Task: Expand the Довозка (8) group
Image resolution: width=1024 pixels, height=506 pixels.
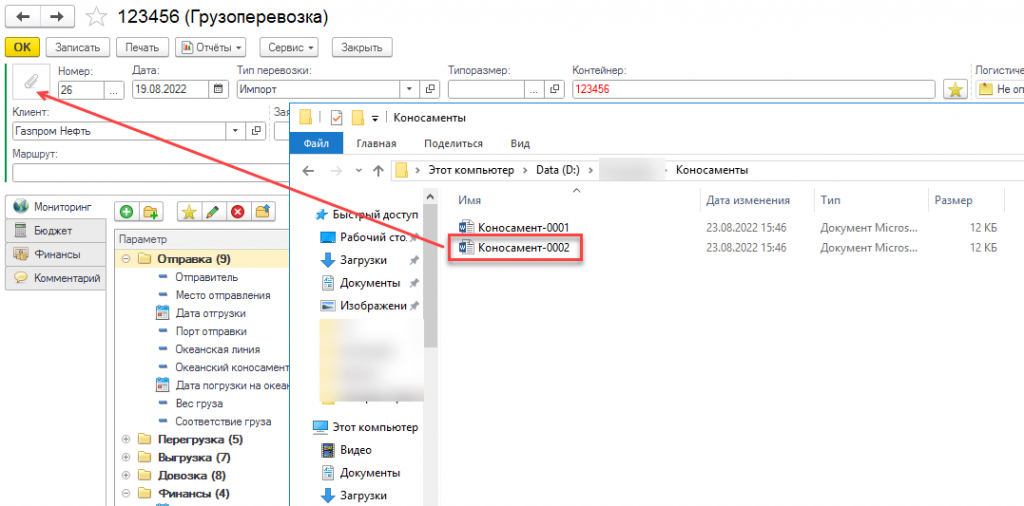Action: pos(126,475)
